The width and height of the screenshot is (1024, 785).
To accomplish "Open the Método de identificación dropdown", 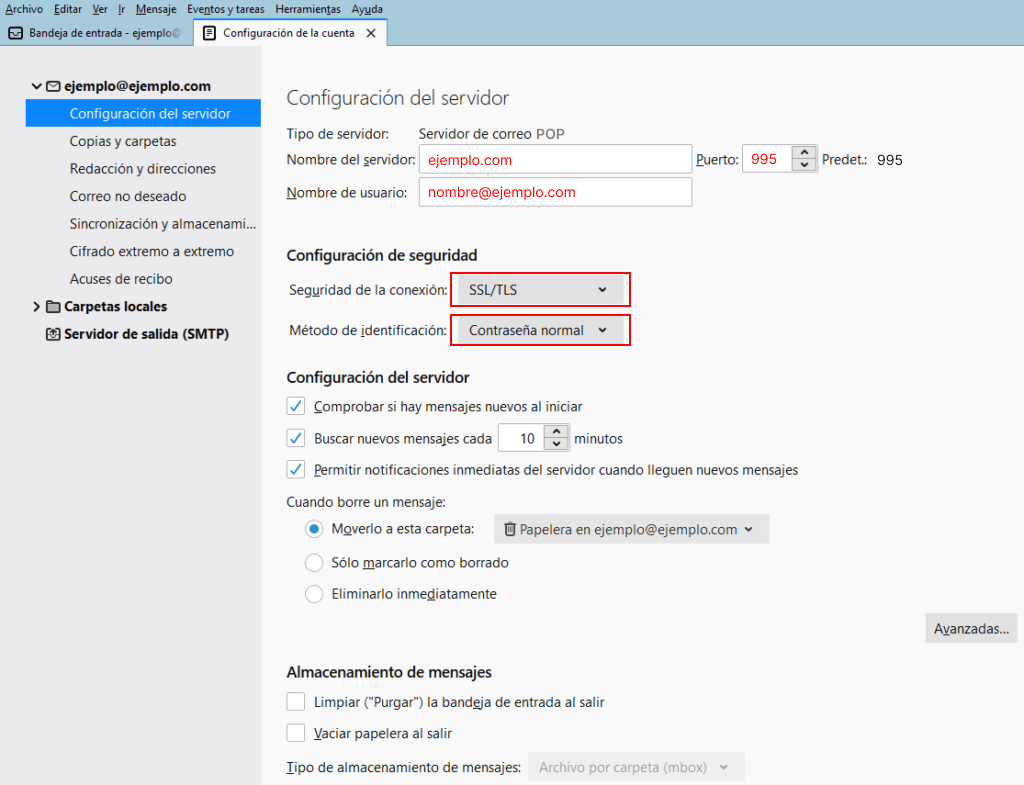I will 539,330.
